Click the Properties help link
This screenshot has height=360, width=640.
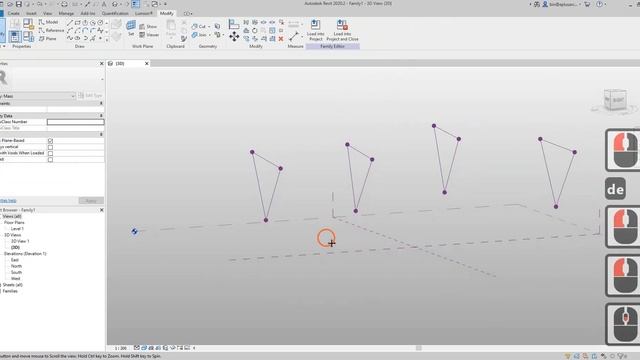8,201
